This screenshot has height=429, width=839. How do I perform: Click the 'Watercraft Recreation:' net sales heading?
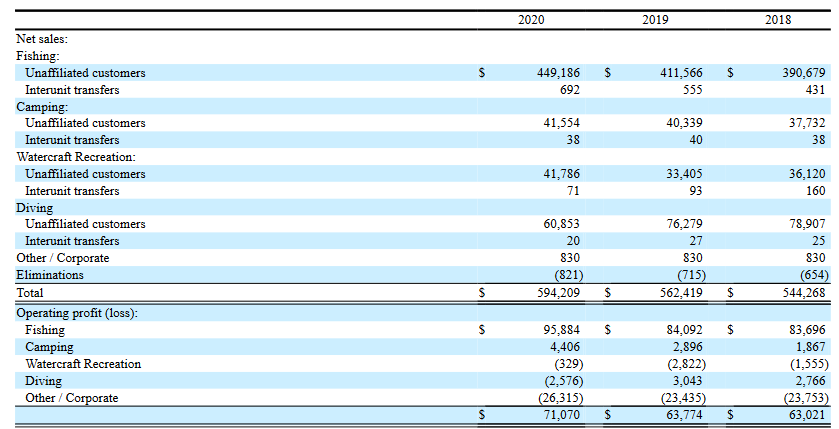click(76, 157)
